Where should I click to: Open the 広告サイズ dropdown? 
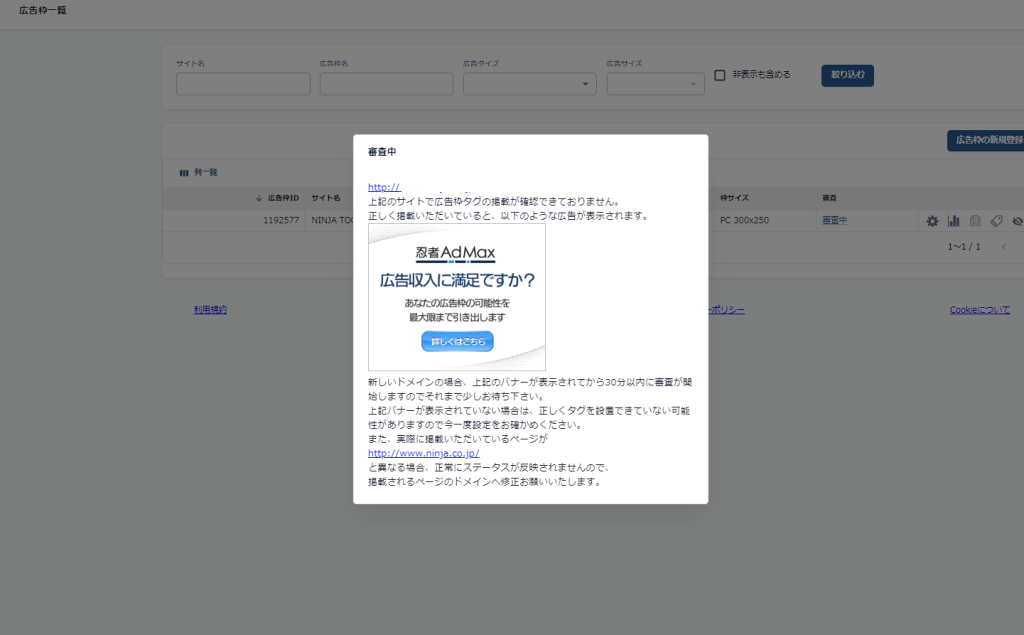pyautogui.click(x=655, y=84)
